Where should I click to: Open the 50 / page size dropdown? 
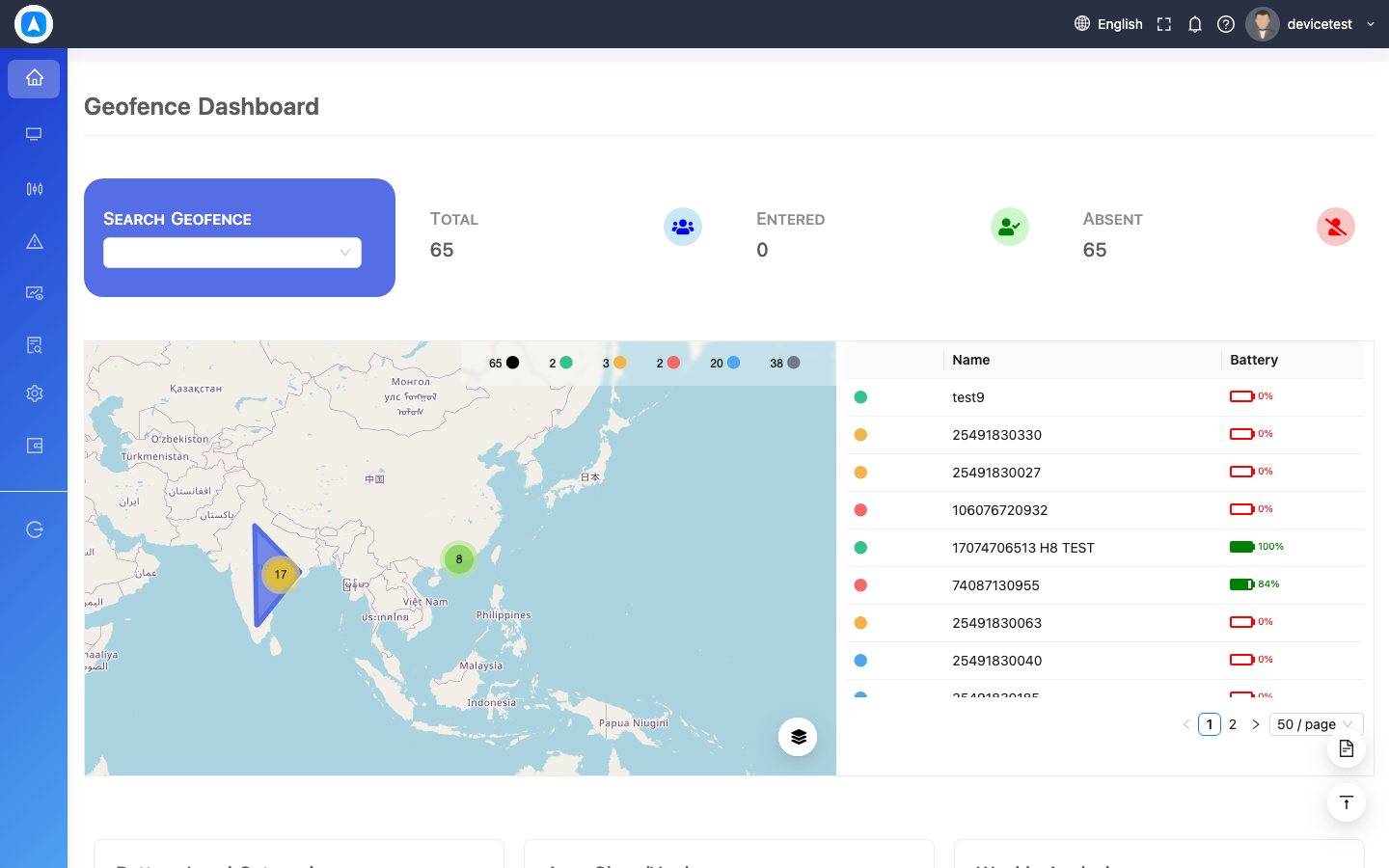[1316, 724]
